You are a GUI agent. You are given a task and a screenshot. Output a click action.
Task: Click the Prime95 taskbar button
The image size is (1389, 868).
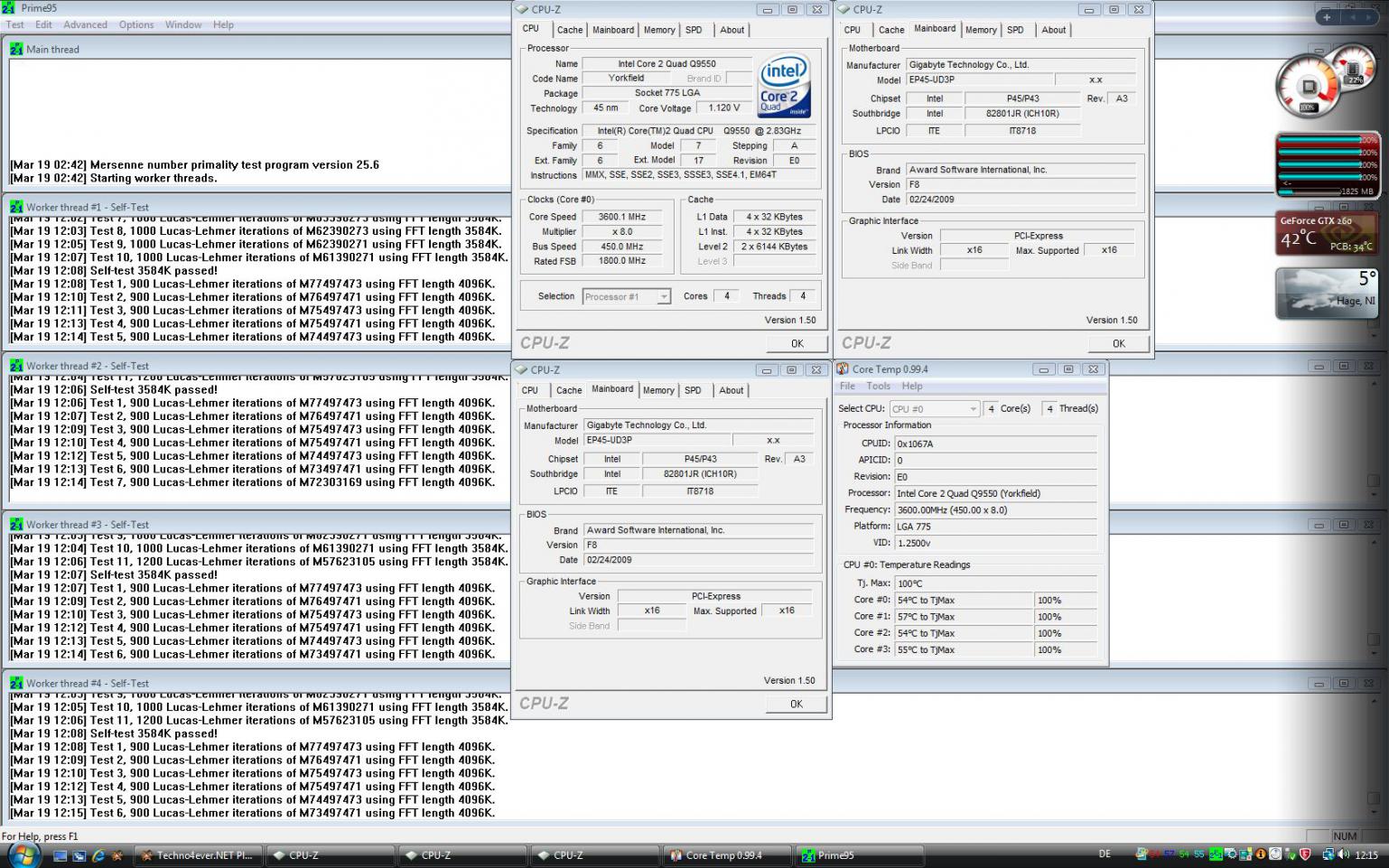tap(859, 854)
